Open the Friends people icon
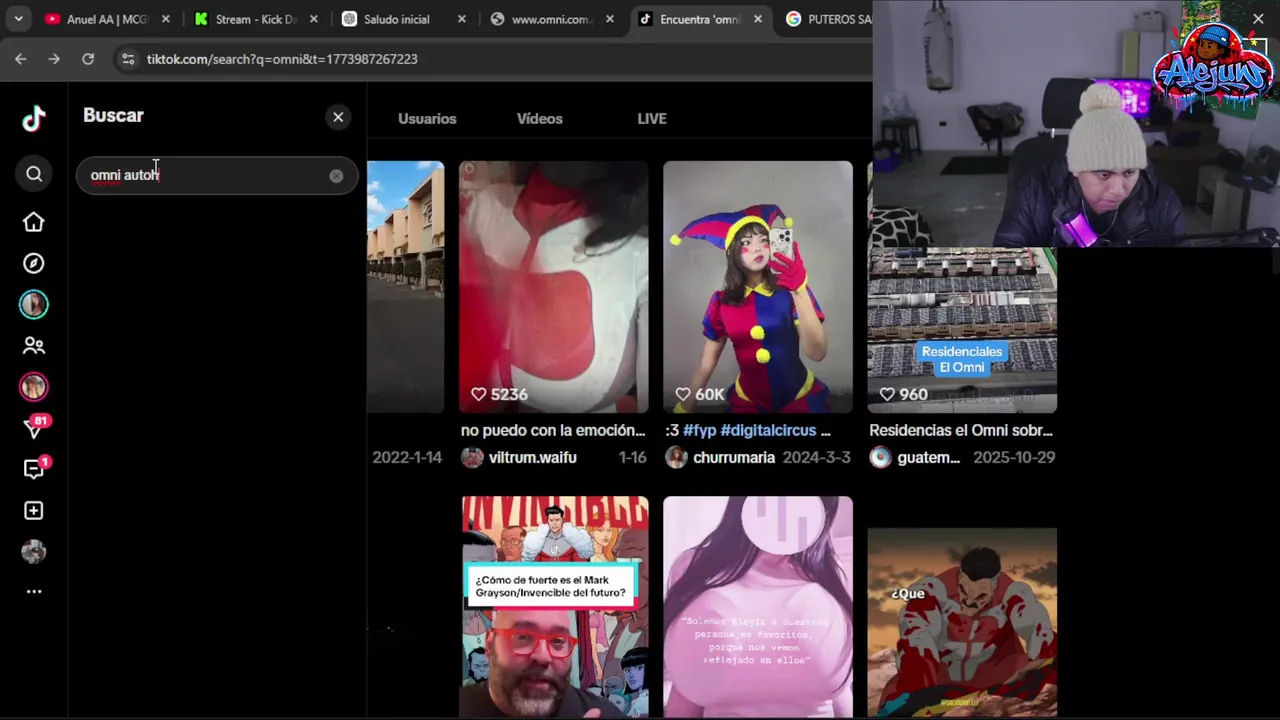1280x720 pixels. pyautogui.click(x=34, y=346)
